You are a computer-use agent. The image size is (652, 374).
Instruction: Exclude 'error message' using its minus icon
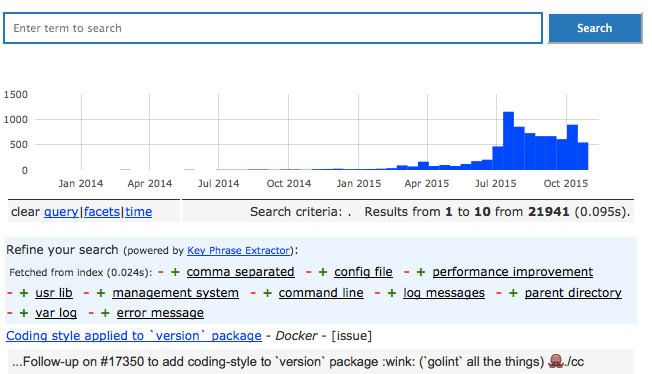point(91,313)
